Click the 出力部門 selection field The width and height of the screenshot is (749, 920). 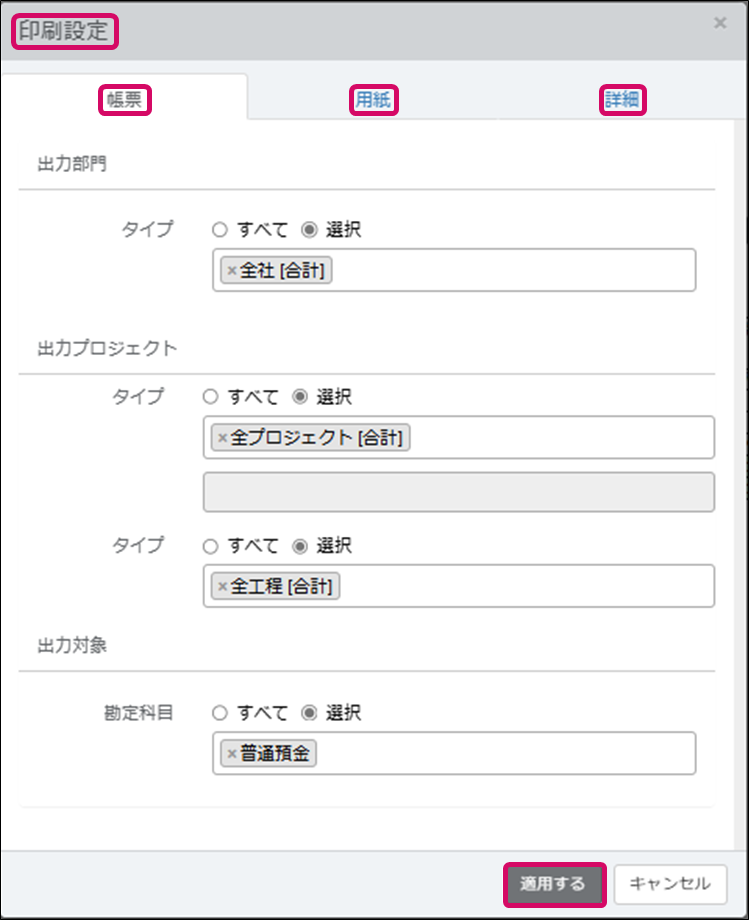coord(510,271)
